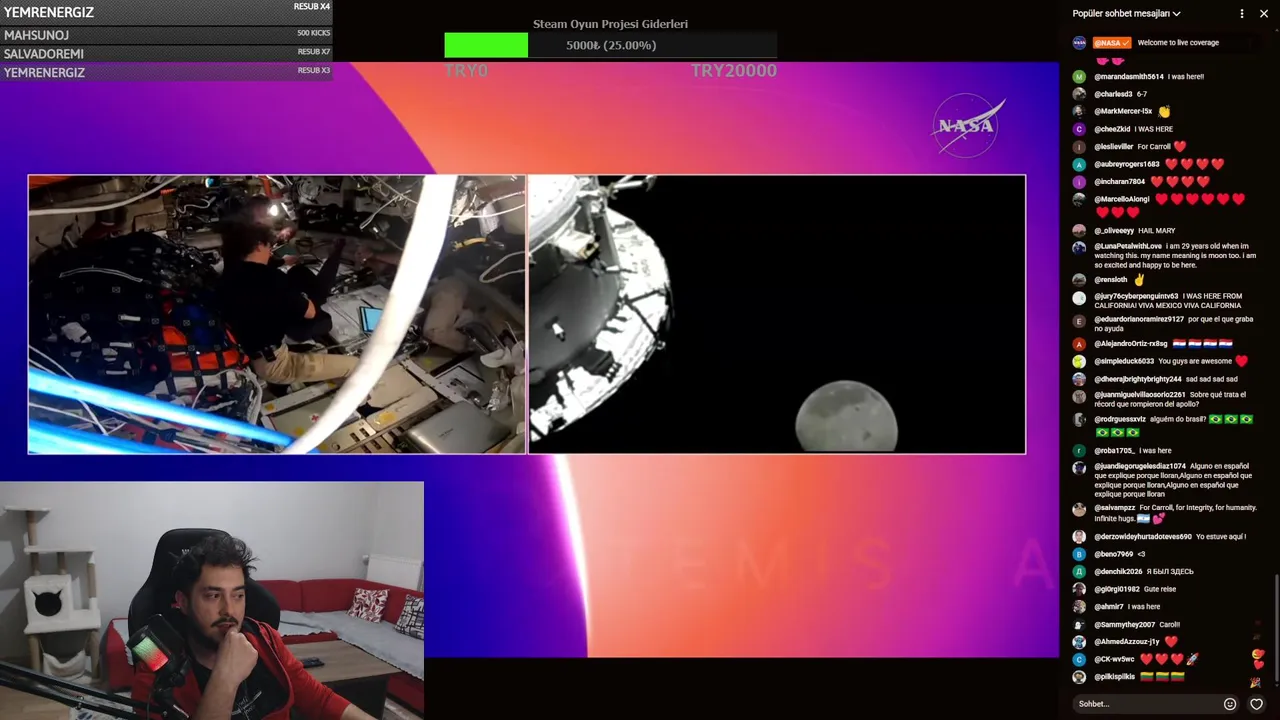
Task: Open @incharan7804's avatar
Action: pyautogui.click(x=1079, y=182)
